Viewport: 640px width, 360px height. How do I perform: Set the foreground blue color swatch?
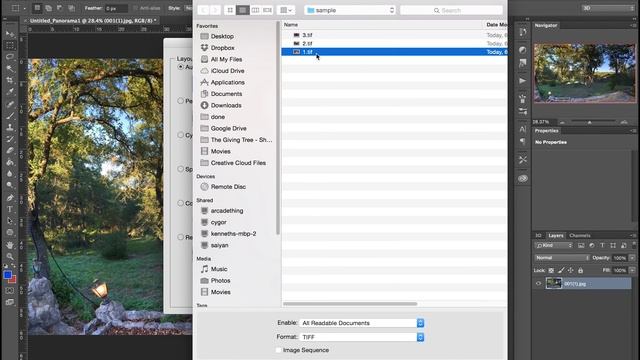pyautogui.click(x=7, y=276)
